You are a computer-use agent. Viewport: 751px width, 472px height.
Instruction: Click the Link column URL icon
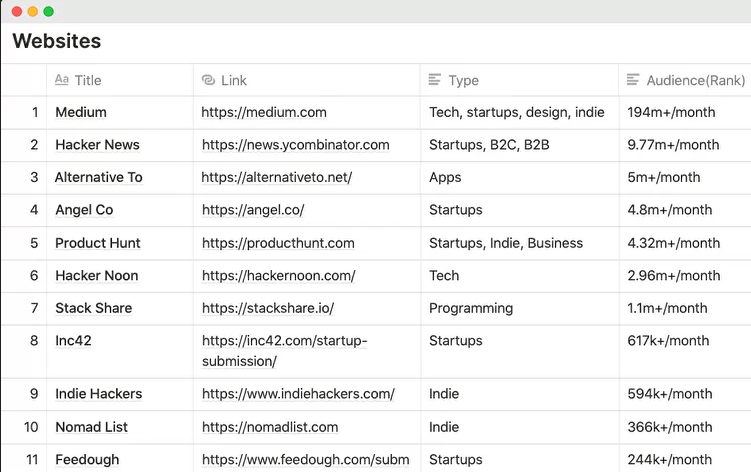(x=208, y=80)
